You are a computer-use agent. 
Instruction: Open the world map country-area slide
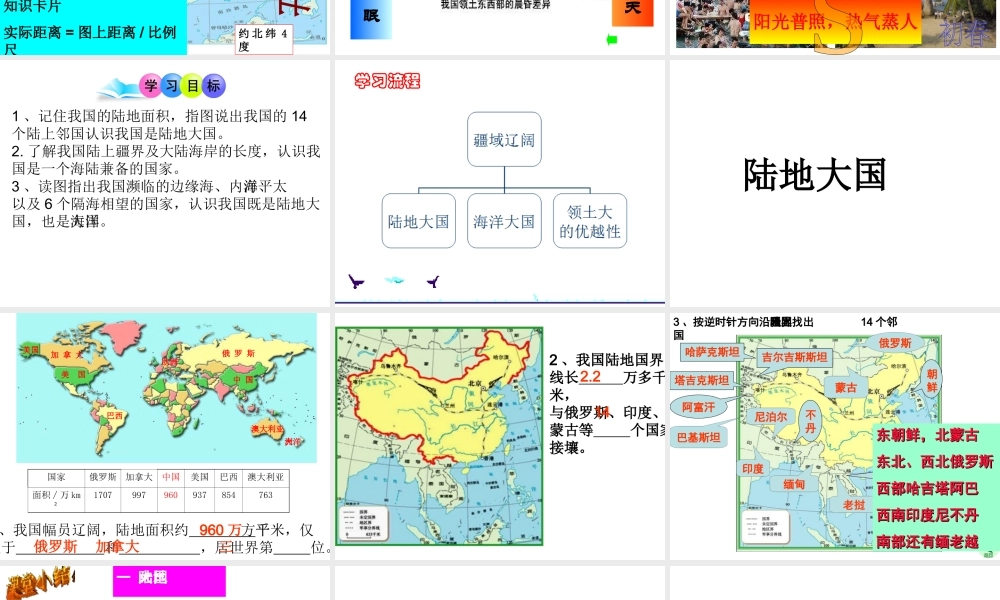(165, 435)
